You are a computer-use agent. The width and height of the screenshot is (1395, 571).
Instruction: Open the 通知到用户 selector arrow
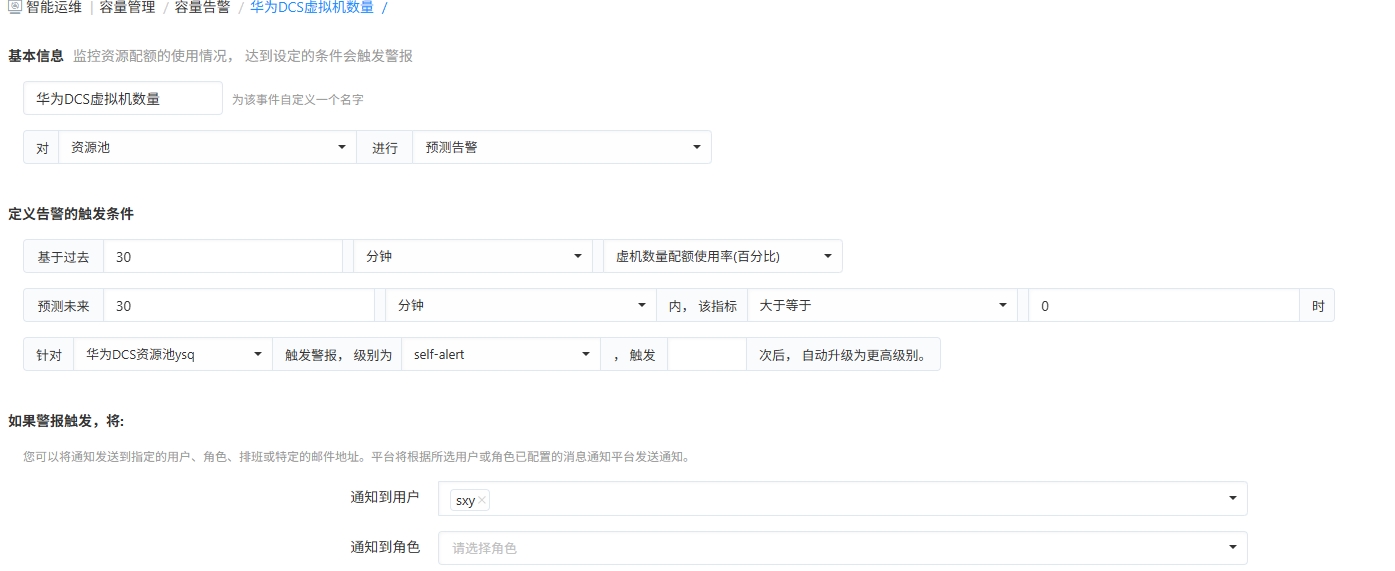(x=1232, y=499)
